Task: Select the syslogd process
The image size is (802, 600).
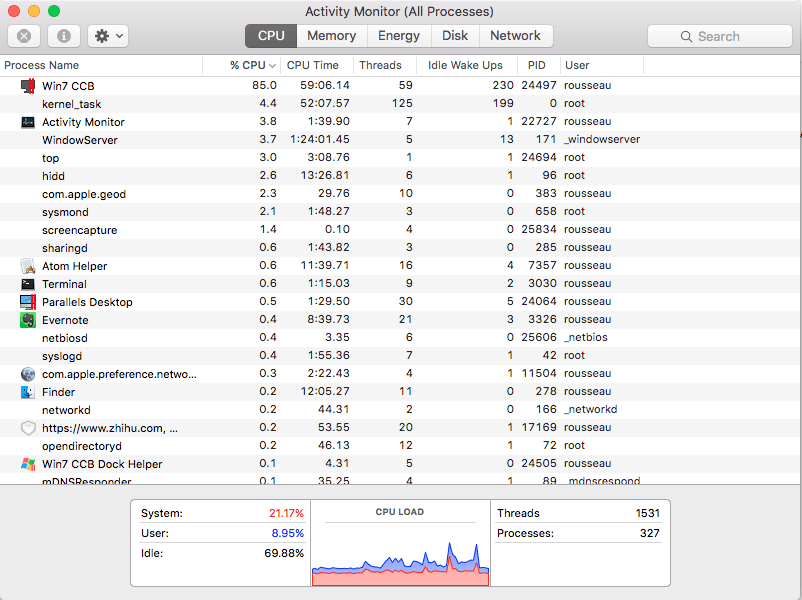Action: click(400, 355)
